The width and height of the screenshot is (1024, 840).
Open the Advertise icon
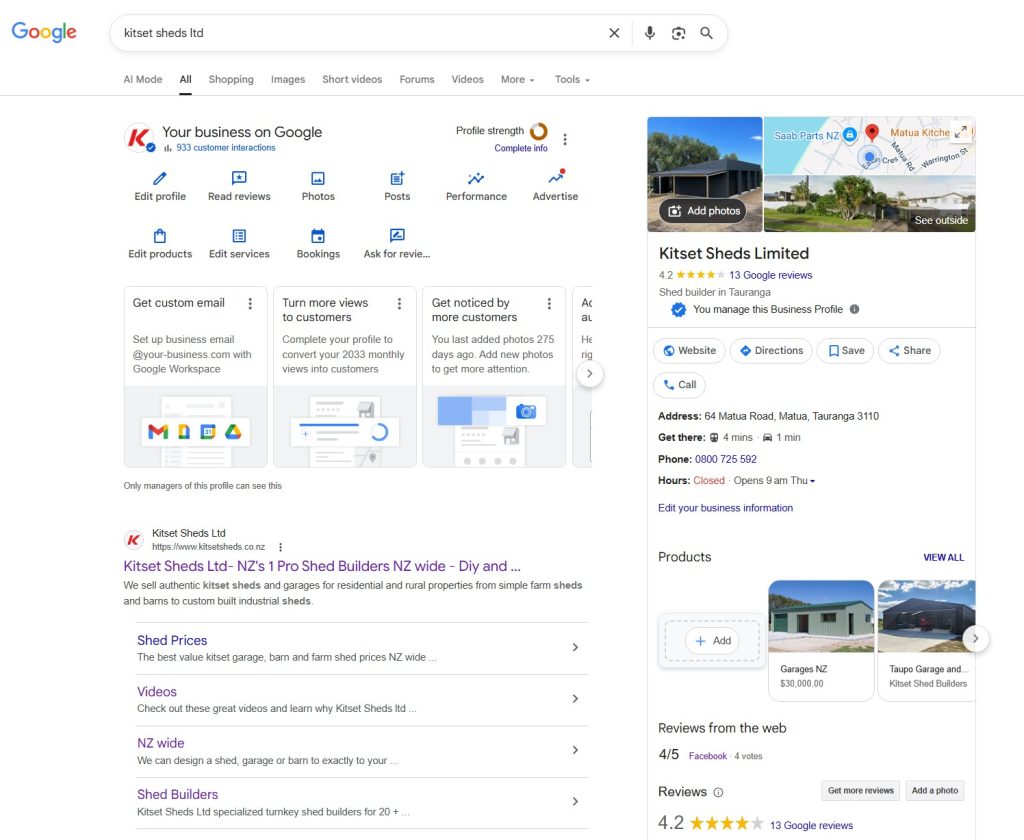[556, 177]
